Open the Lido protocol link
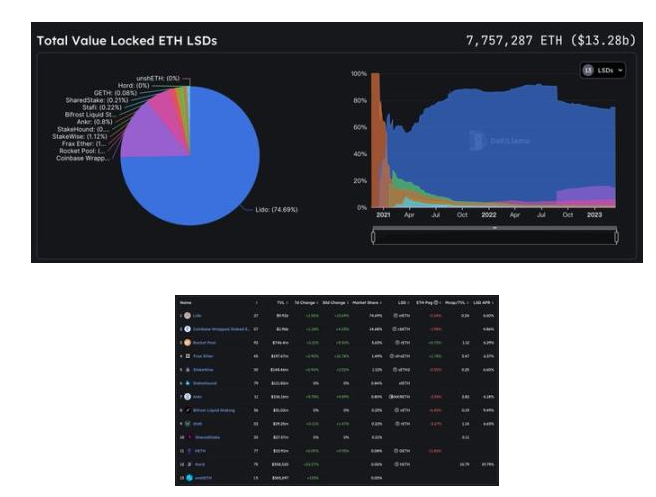The height and width of the screenshot is (497, 656). click(x=197, y=315)
